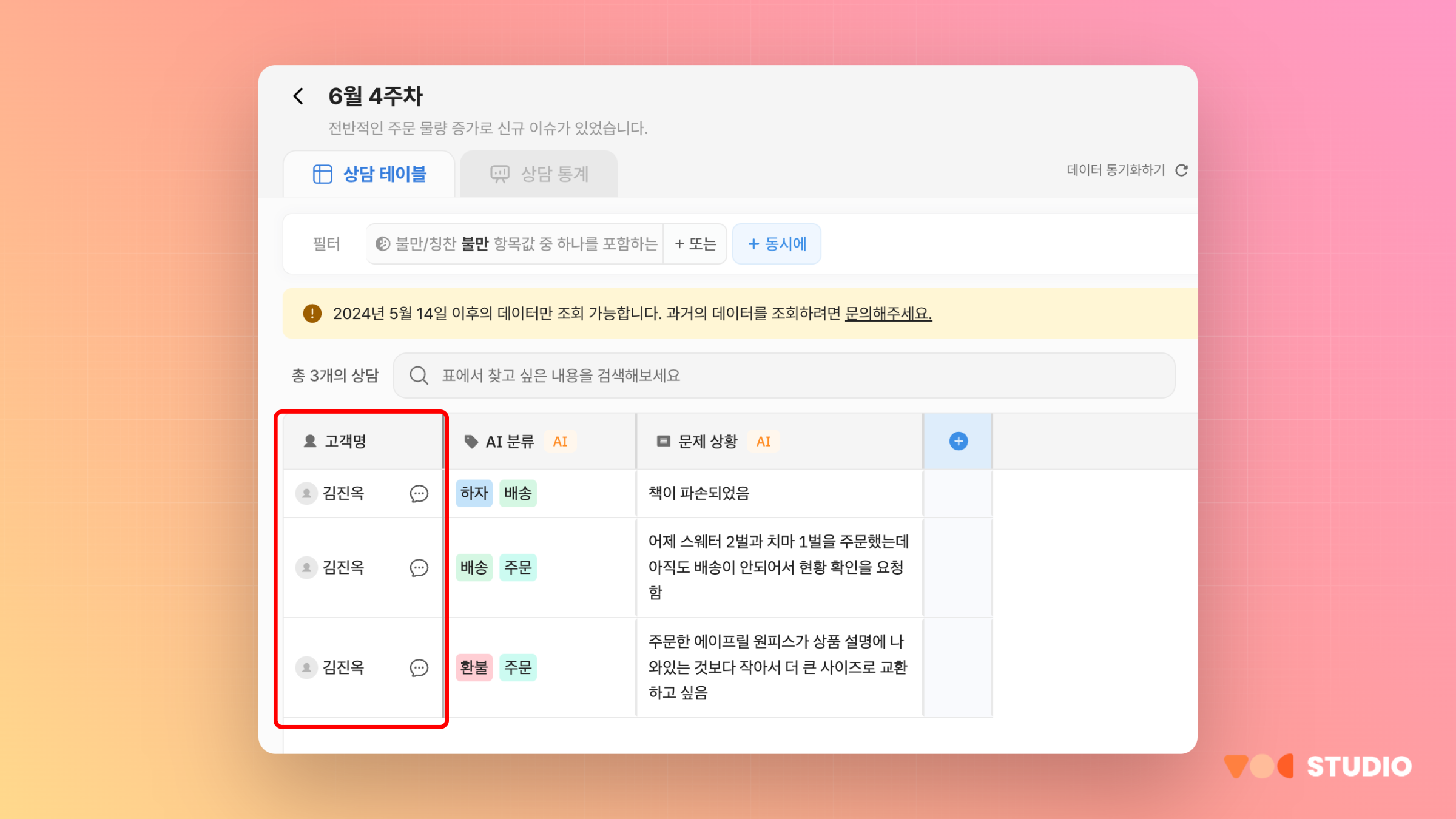Follow the 문의해주세요 link
Viewport: 1456px width, 819px height.
coord(888,314)
